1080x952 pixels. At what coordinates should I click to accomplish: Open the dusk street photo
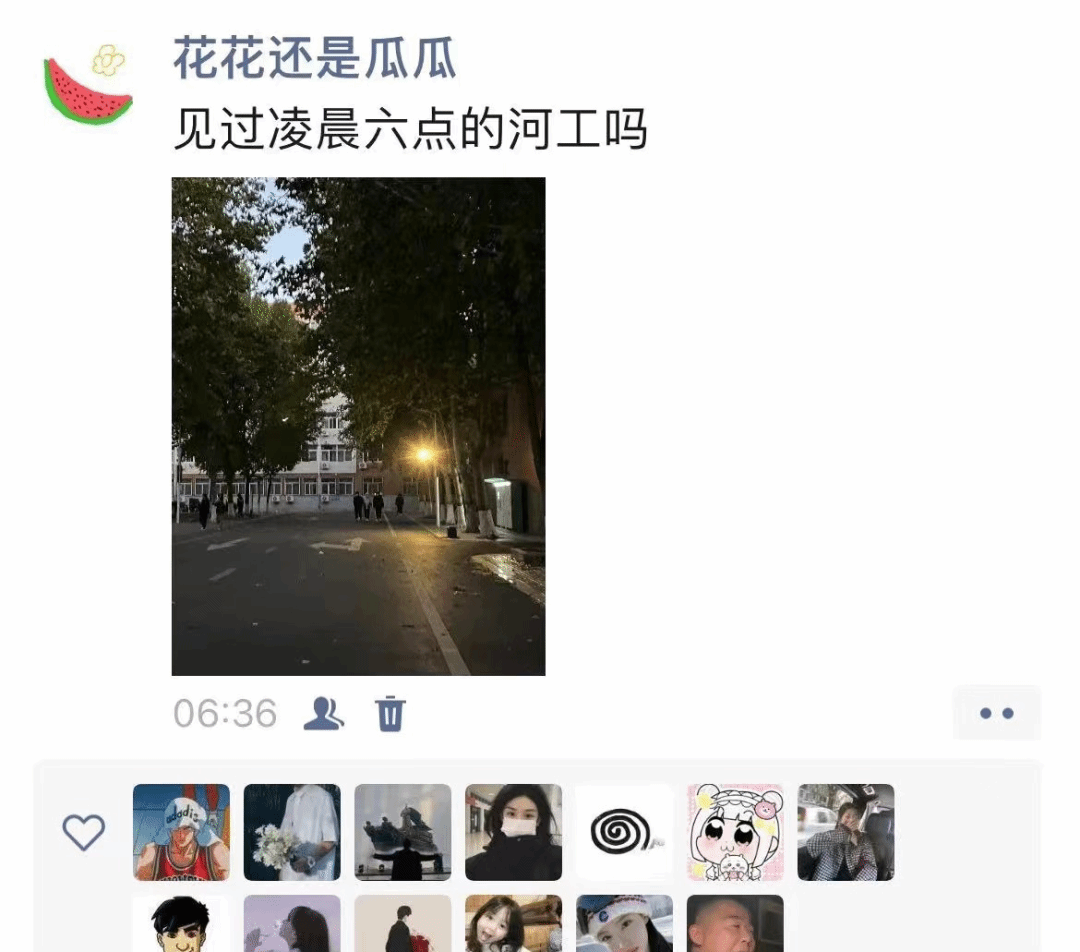coord(358,426)
